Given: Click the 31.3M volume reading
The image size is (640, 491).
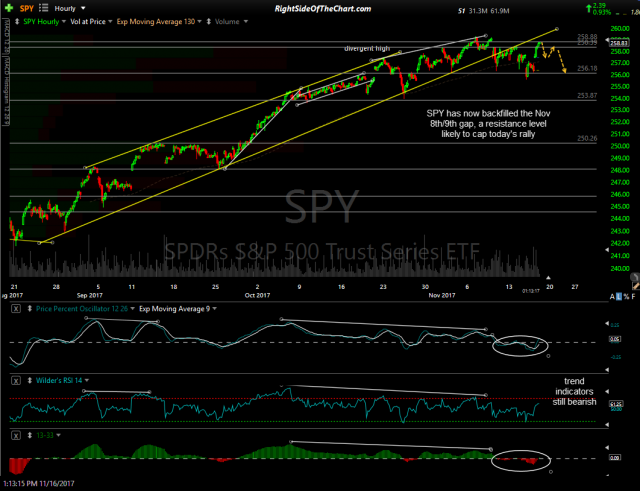Looking at the screenshot, I should 477,11.
